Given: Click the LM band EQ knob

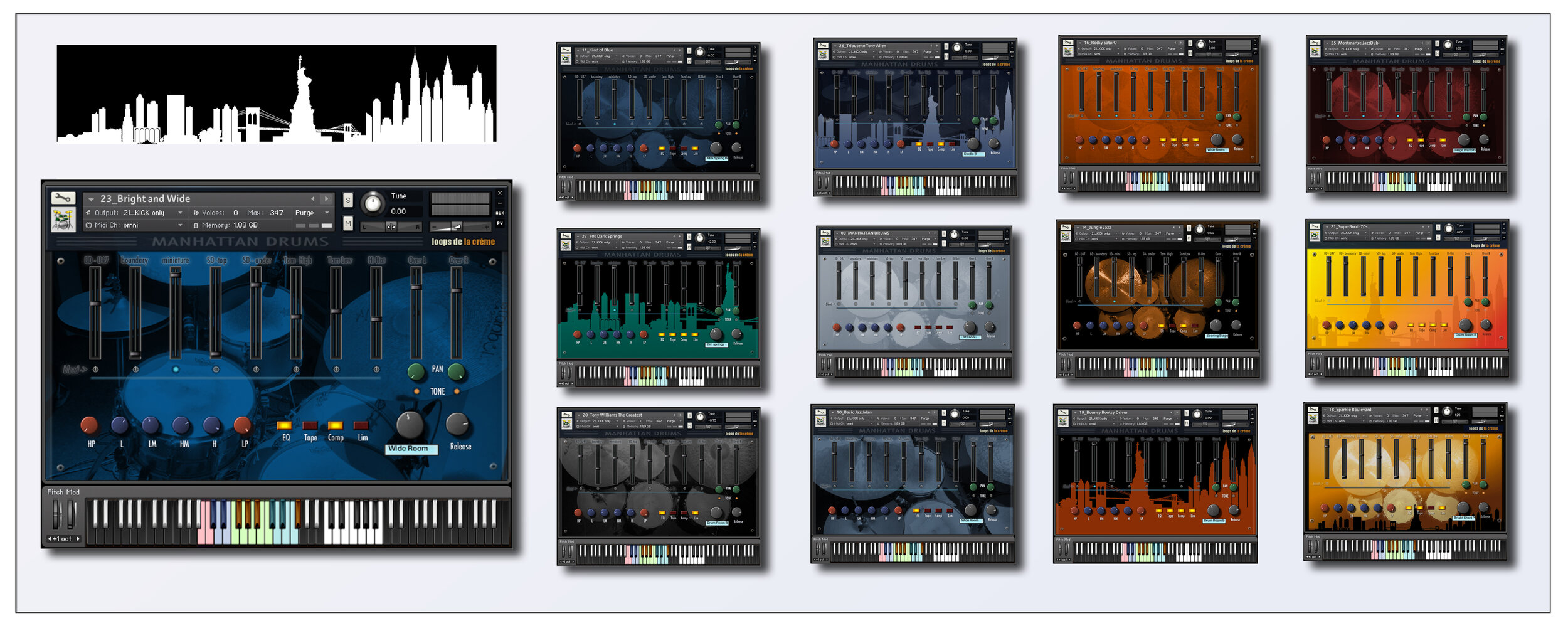Looking at the screenshot, I should (151, 425).
